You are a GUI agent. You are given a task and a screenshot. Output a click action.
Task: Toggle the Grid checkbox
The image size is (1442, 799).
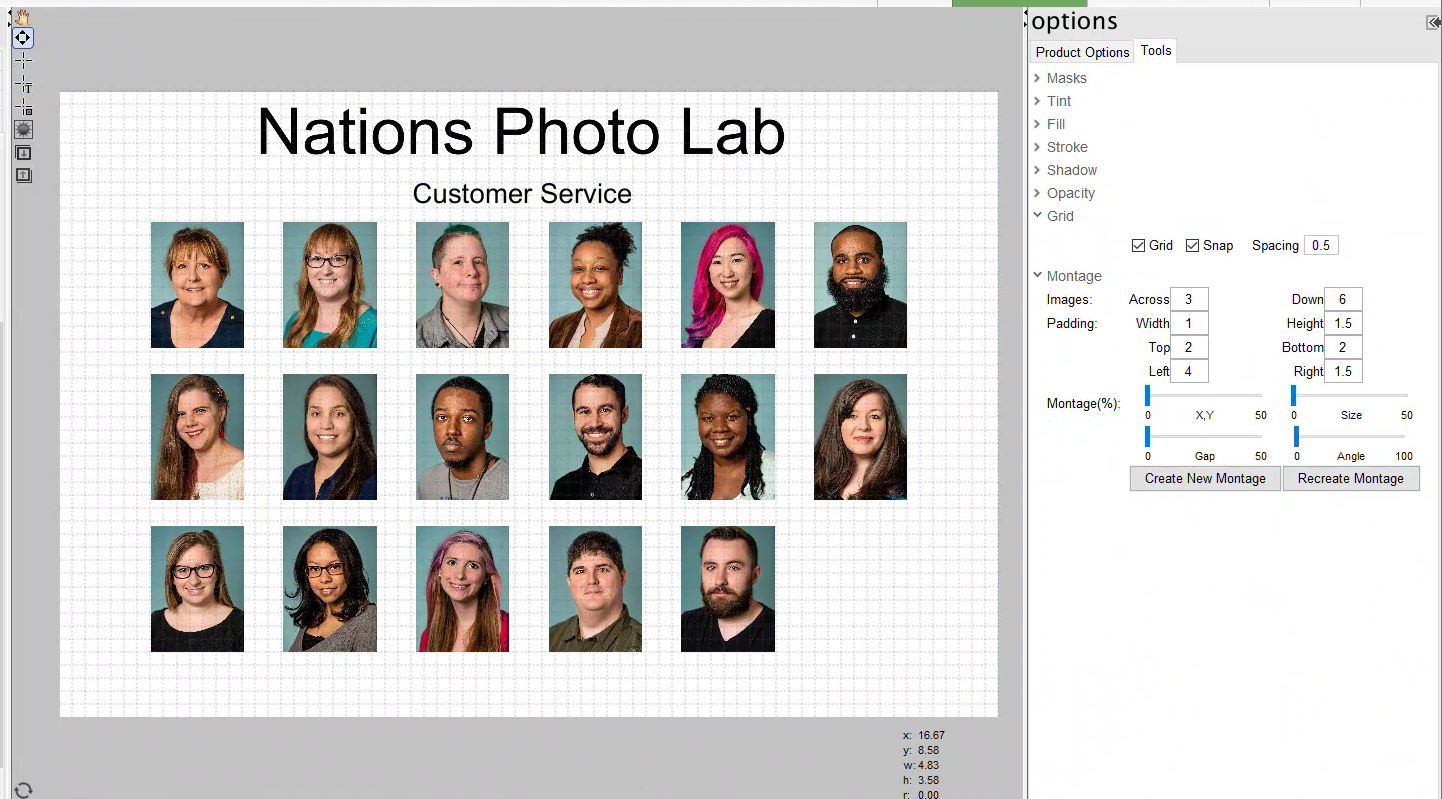tap(1138, 245)
